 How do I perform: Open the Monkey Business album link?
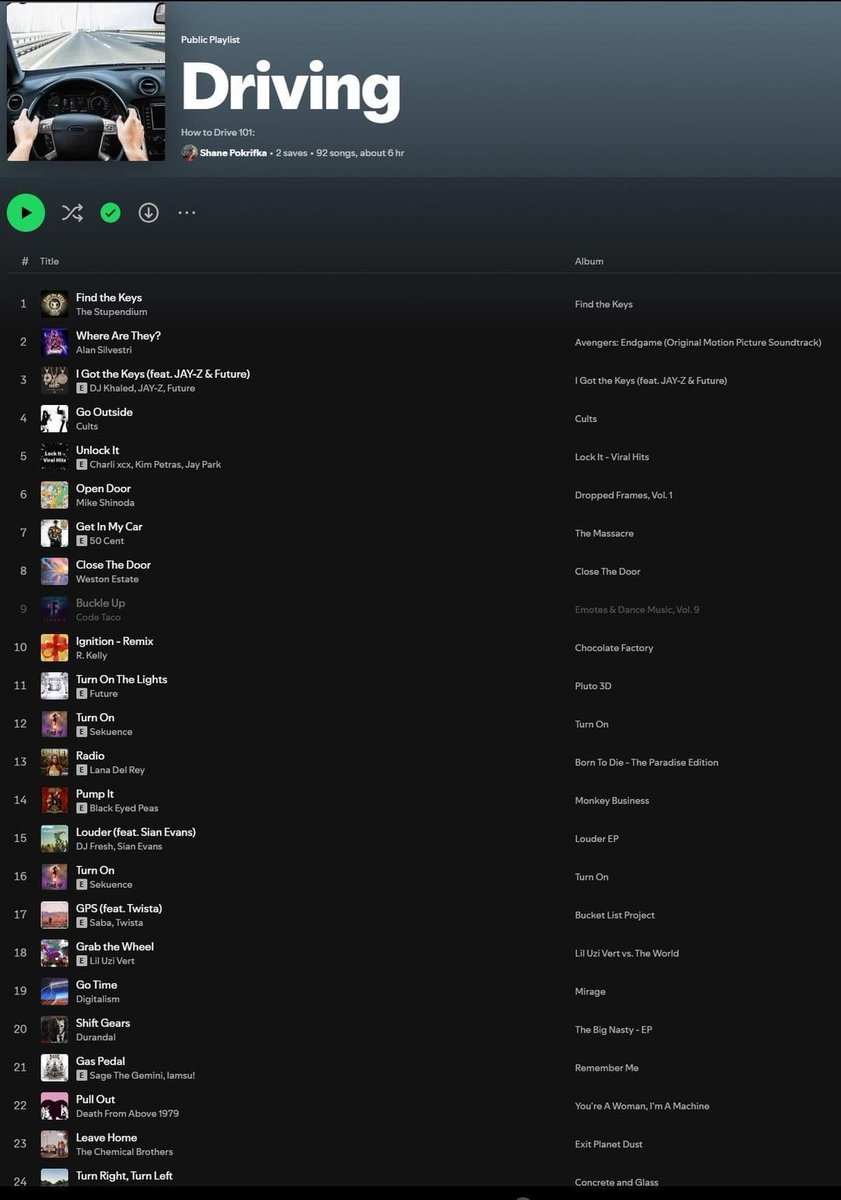click(x=612, y=801)
